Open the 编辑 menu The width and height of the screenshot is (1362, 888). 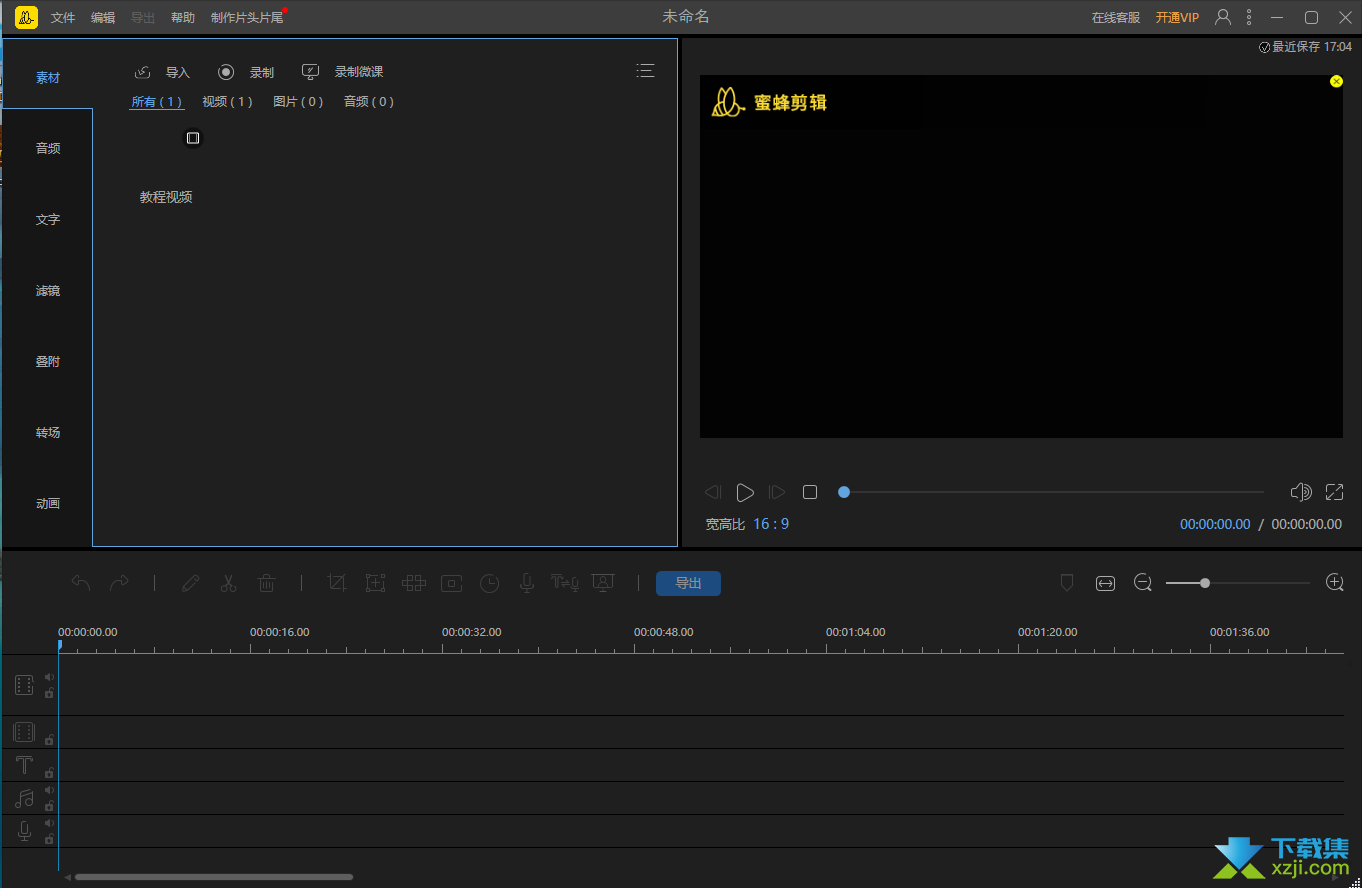pyautogui.click(x=103, y=18)
